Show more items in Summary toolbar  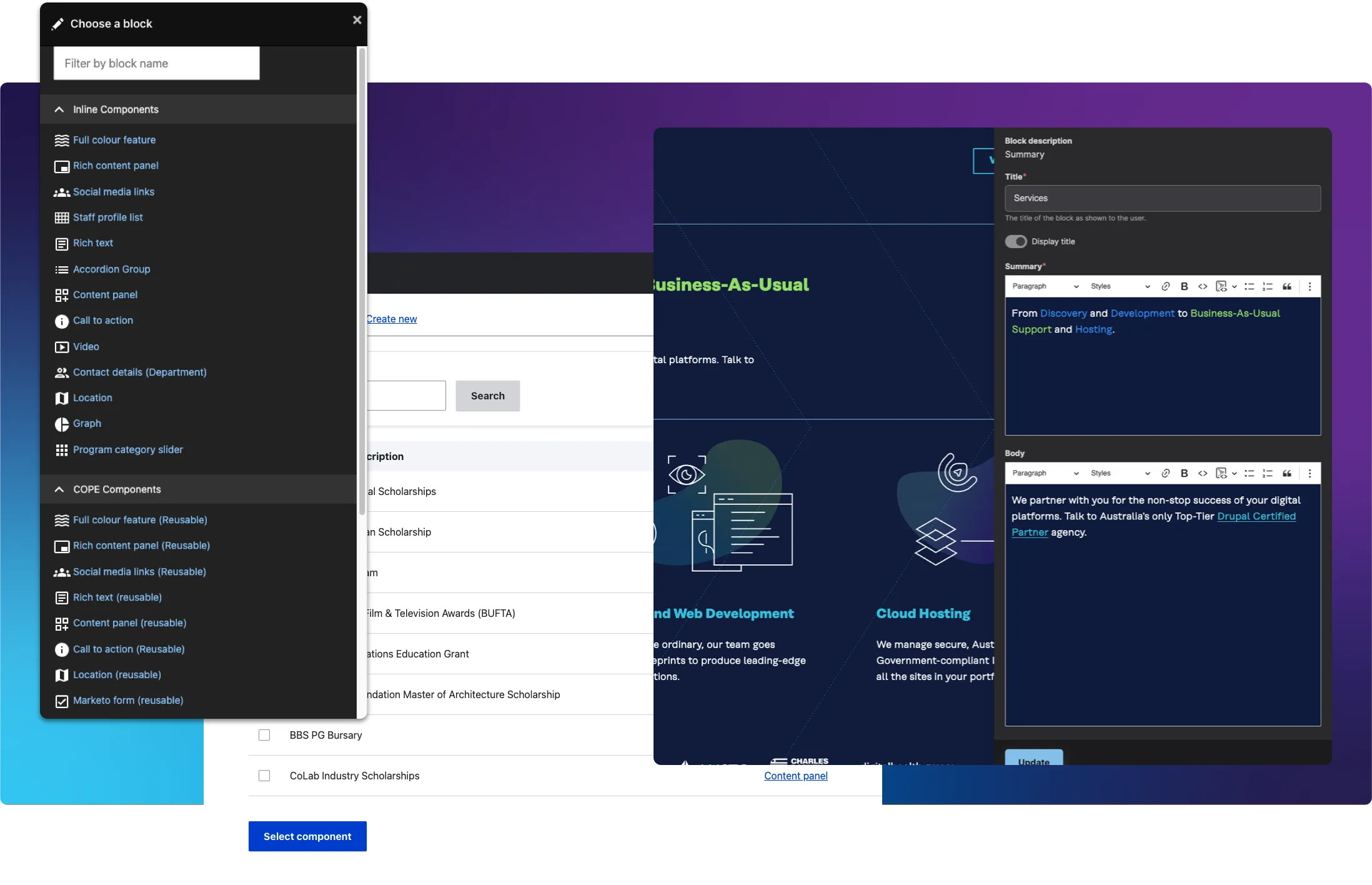pos(1310,287)
